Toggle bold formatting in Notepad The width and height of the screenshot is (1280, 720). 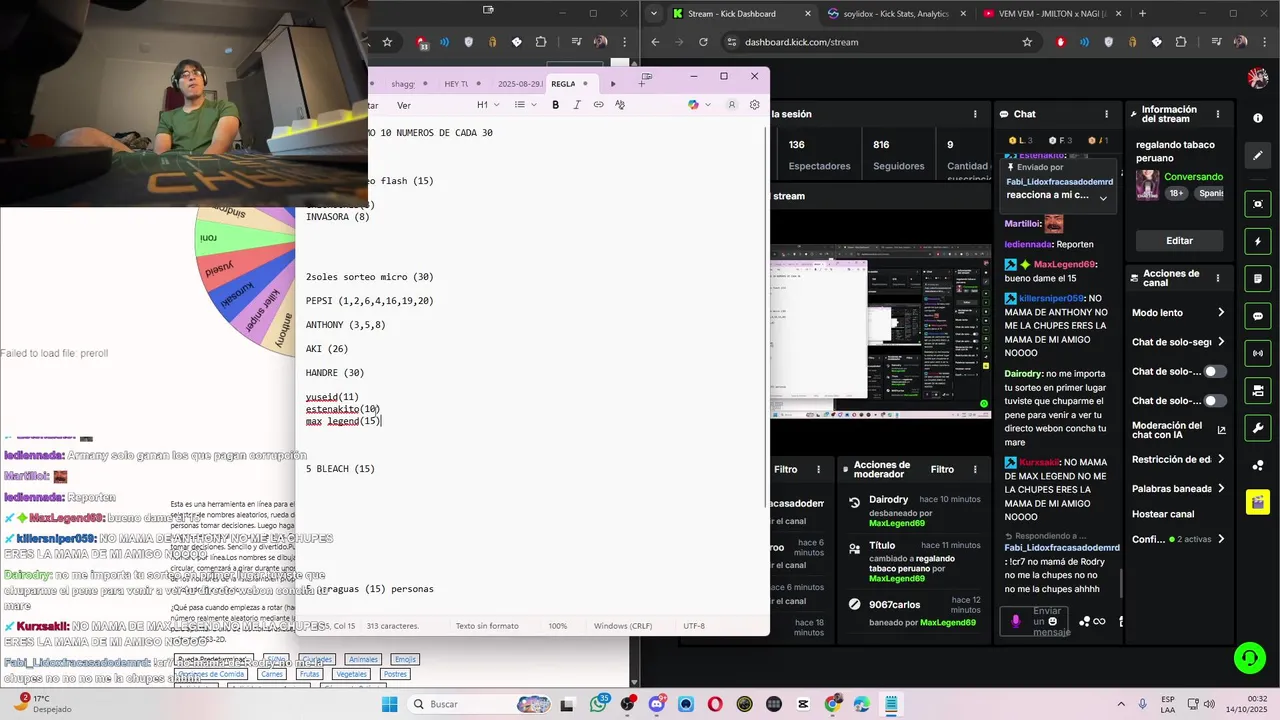556,105
